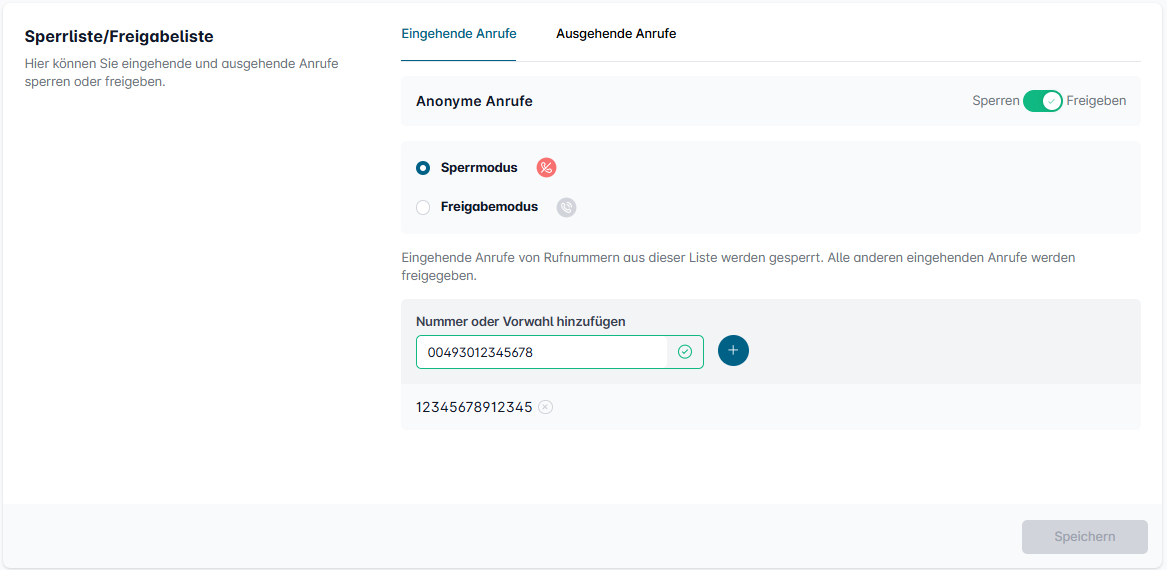The height and width of the screenshot is (570, 1167).
Task: Click the grey phone icon beside Freigabemodus
Action: point(566,208)
